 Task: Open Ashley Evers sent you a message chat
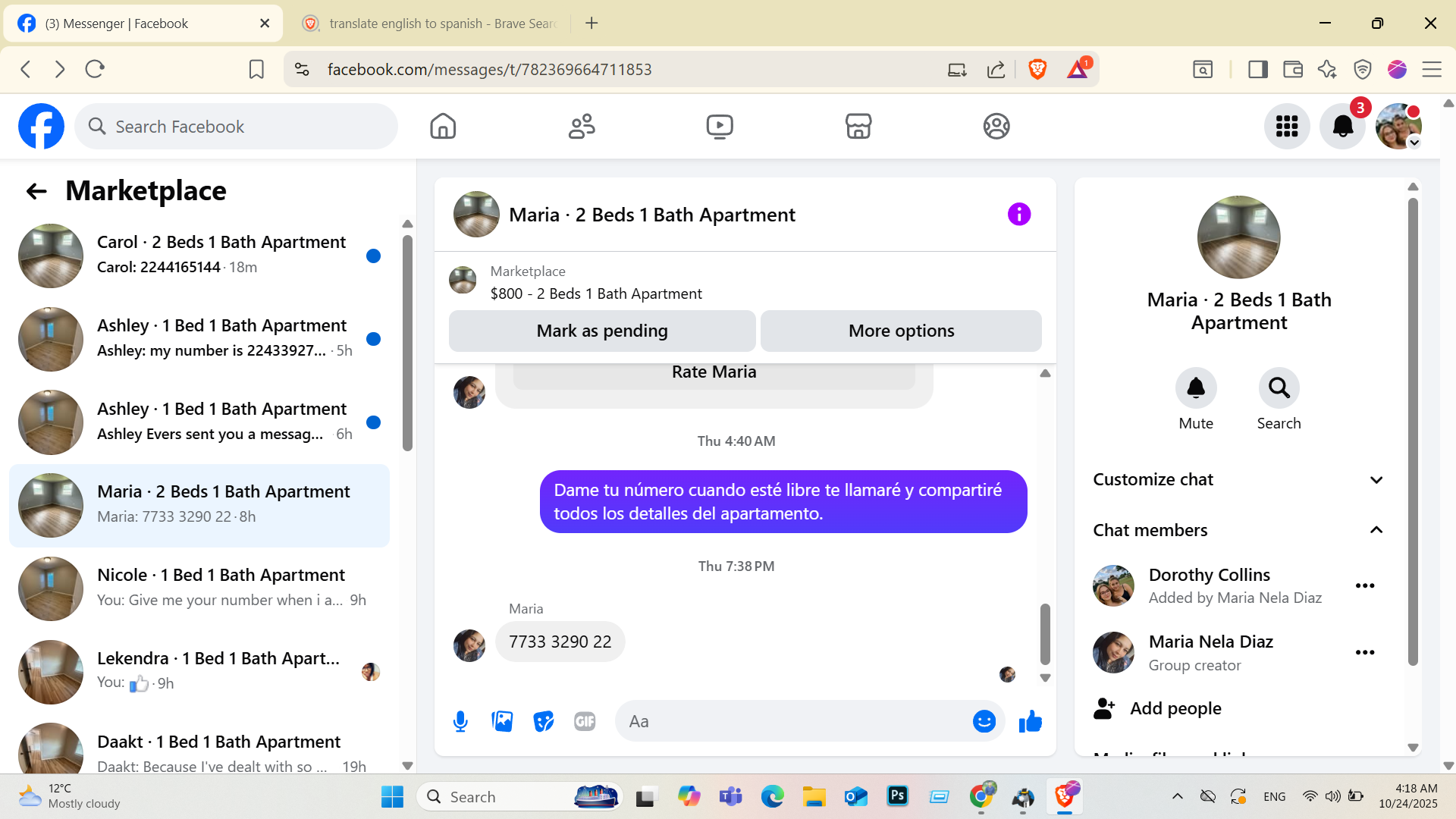point(199,422)
